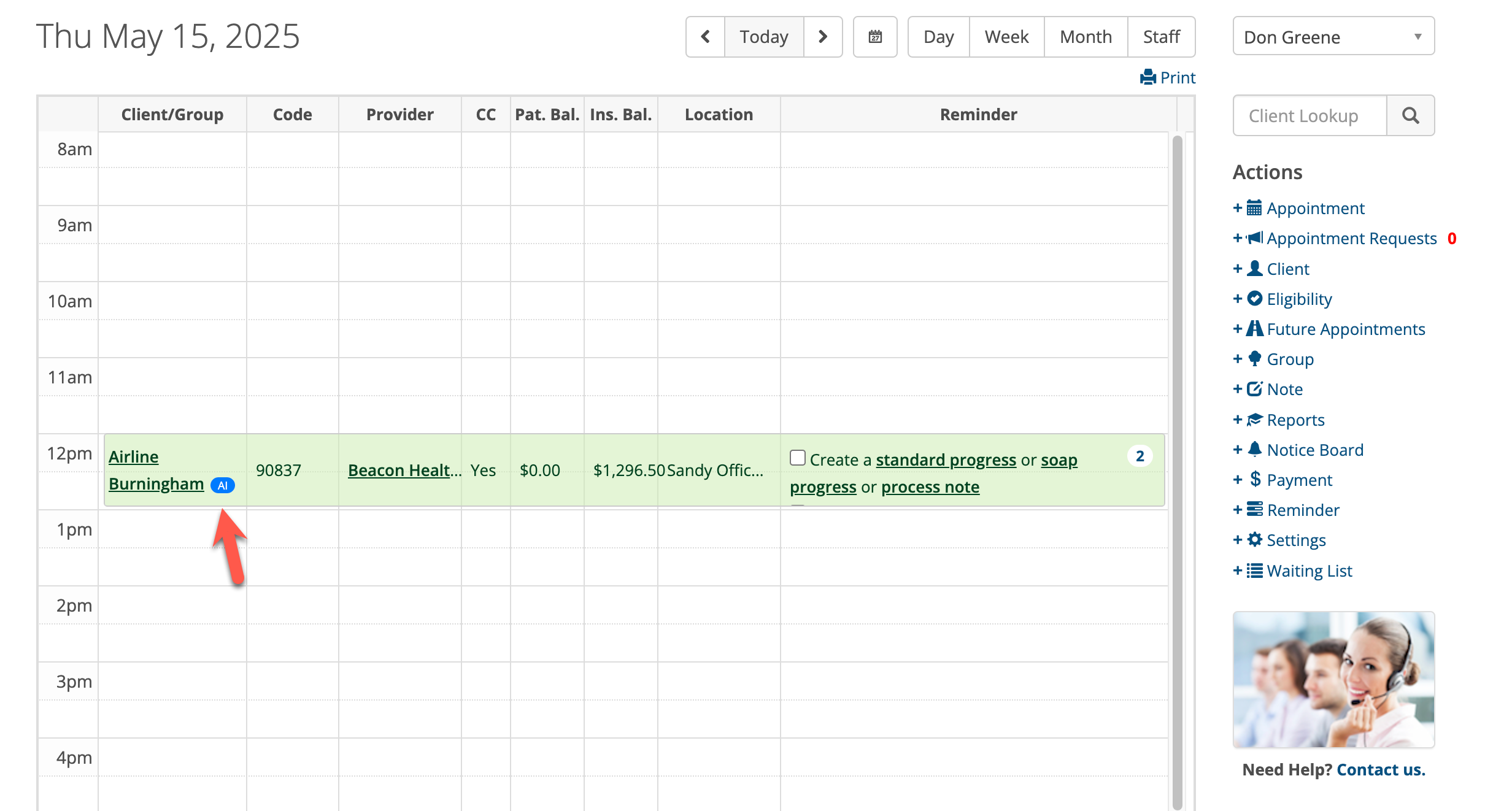Click the edit pencil icon beside Note
This screenshot has width=1512, height=811.
tap(1255, 389)
